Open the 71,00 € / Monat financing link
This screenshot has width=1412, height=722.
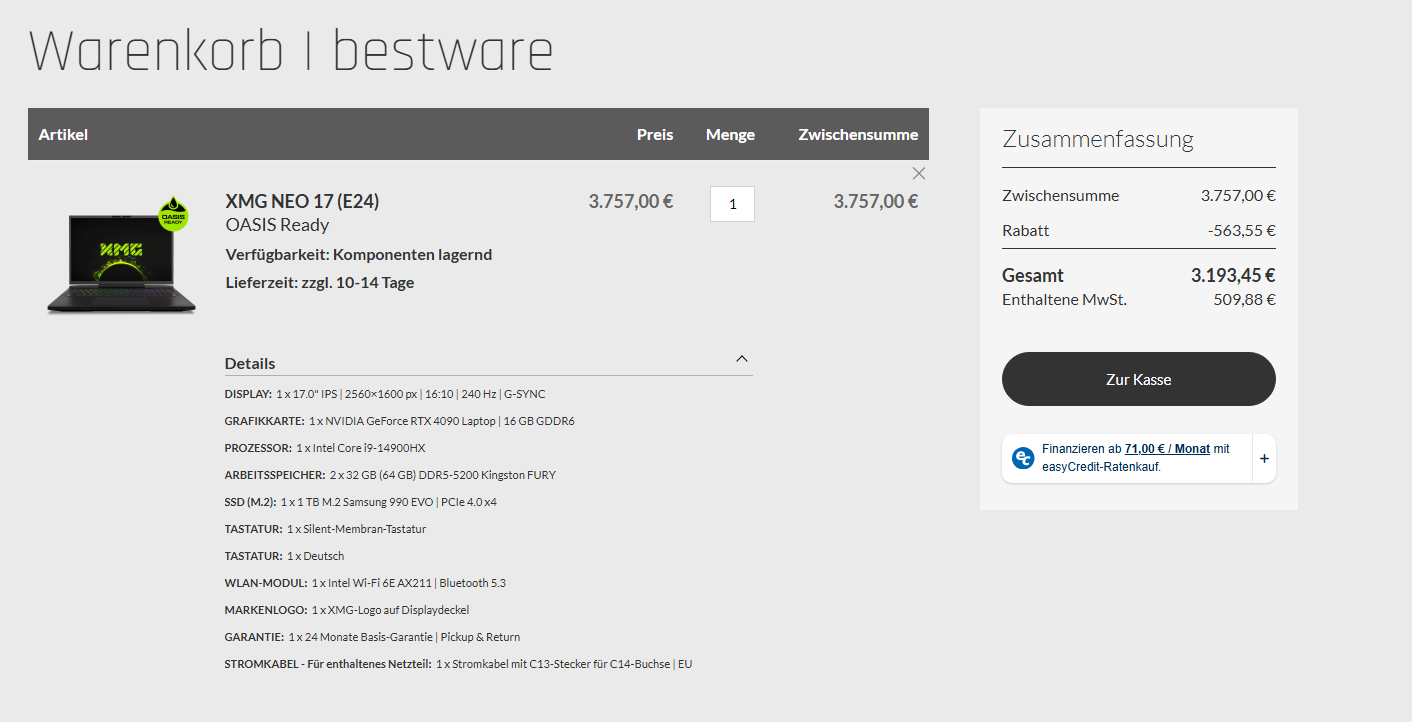pos(1167,449)
